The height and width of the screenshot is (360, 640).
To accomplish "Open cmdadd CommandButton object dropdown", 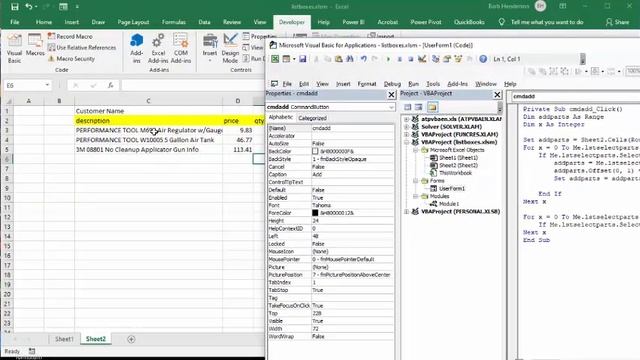I will [x=391, y=107].
